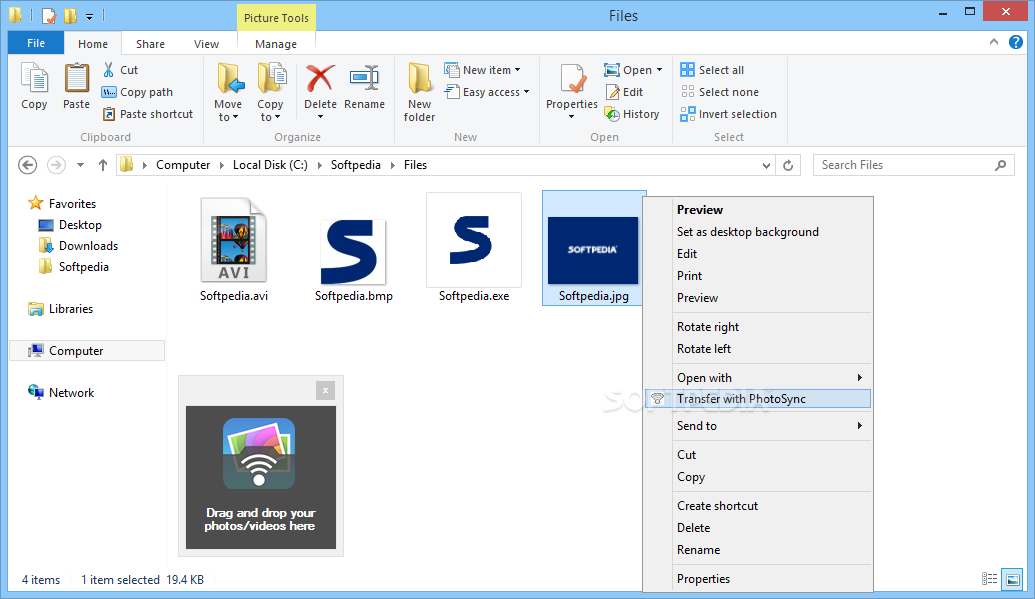The width and height of the screenshot is (1035, 599).
Task: Click the PhotoSync drag and drop panel
Action: point(261,477)
